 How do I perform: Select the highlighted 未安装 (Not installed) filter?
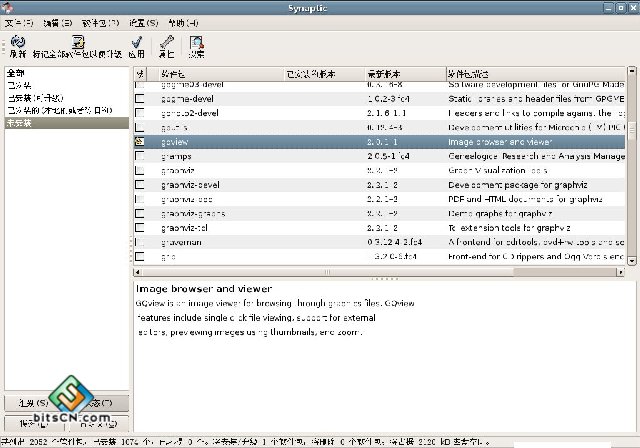pos(67,123)
